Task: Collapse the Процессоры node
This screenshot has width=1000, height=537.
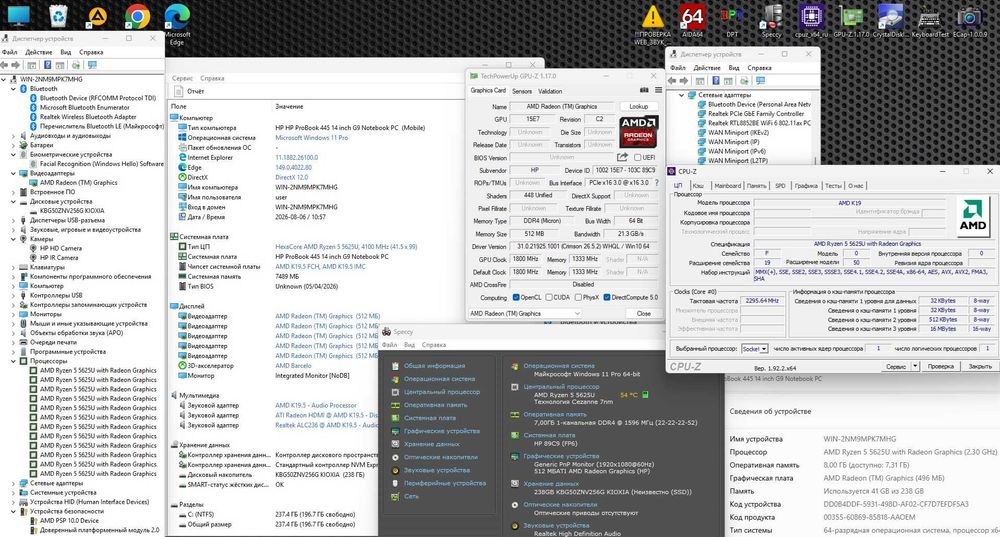Action: click(x=13, y=361)
